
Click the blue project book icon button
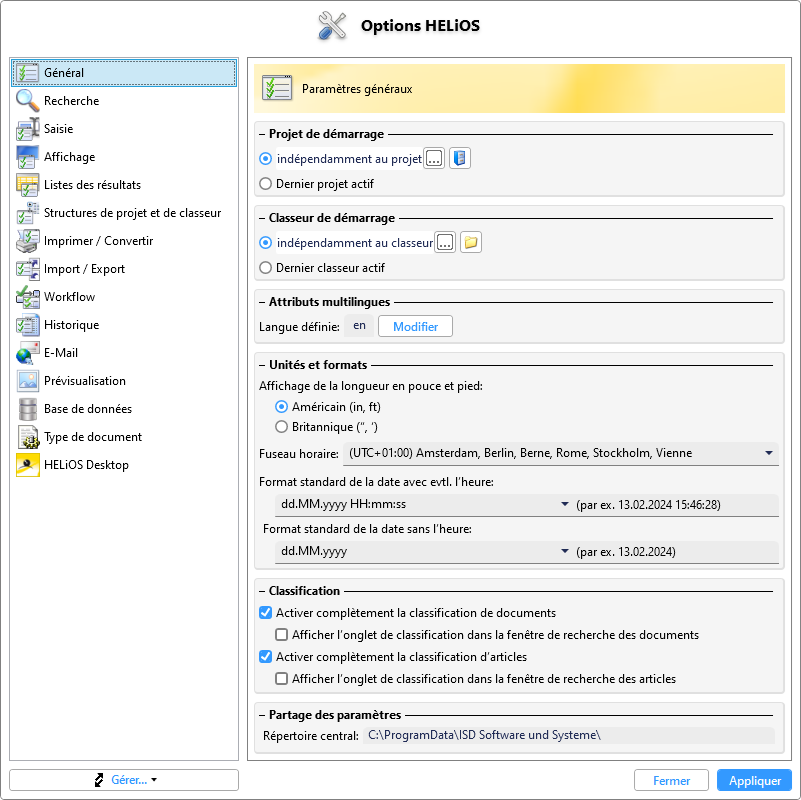pos(460,158)
